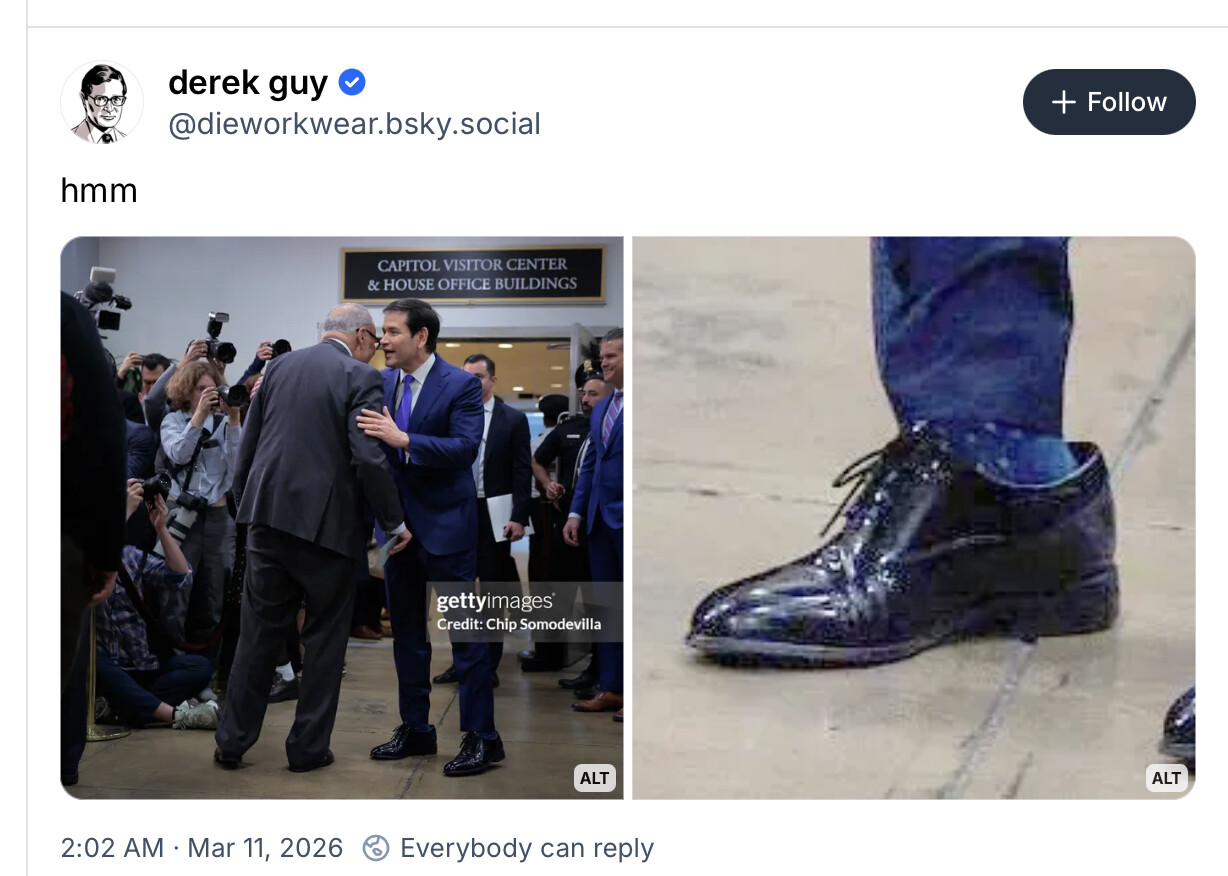
Task: Click the plus icon in the Follow button
Action: pyautogui.click(x=1064, y=102)
